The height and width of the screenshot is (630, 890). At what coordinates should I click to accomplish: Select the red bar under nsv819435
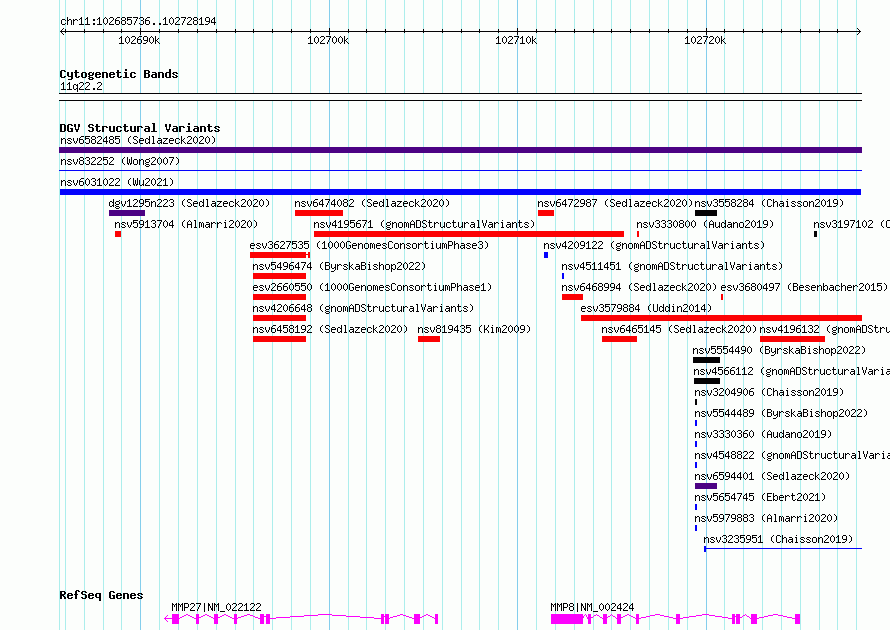429,339
